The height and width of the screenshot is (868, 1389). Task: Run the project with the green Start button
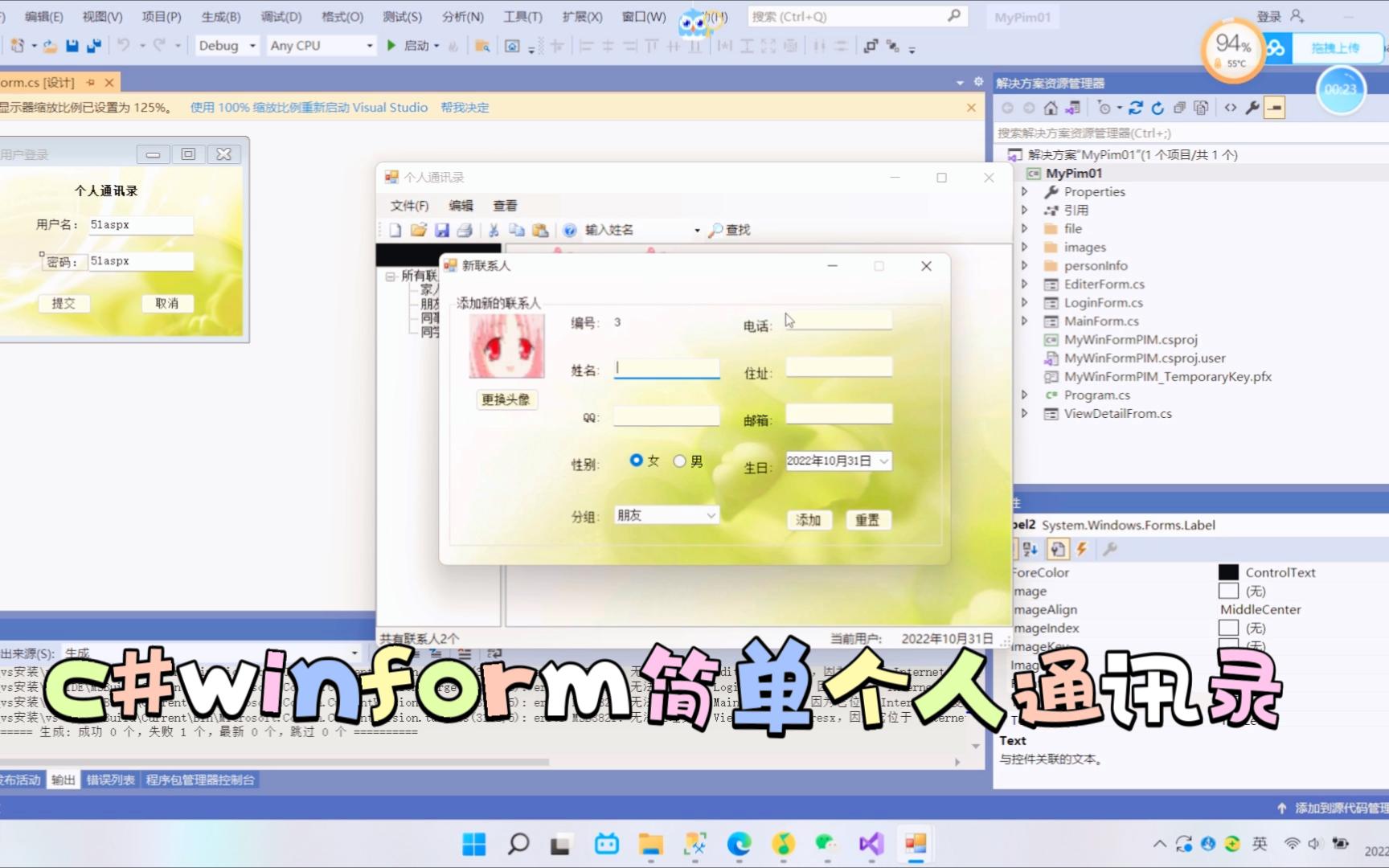(x=391, y=46)
